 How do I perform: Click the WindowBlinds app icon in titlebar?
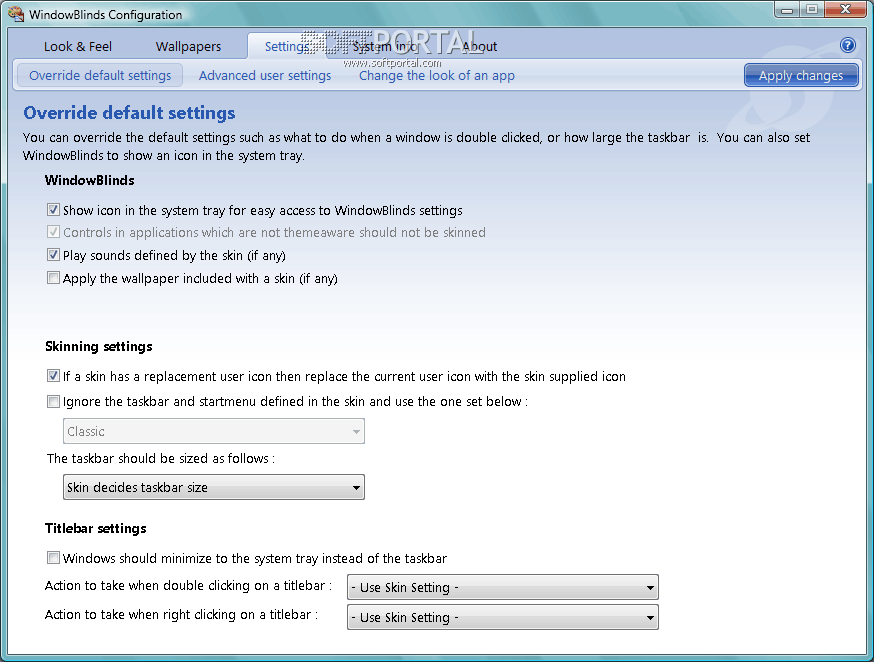(x=16, y=14)
